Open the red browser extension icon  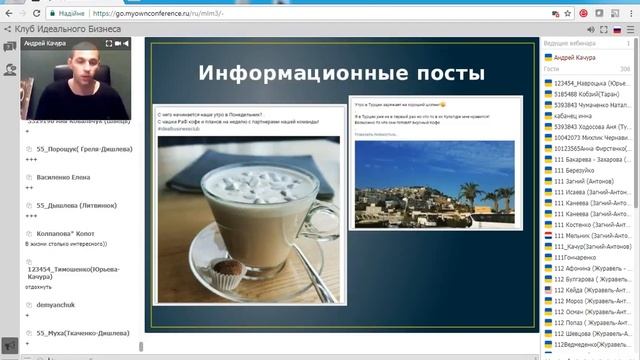coord(583,13)
